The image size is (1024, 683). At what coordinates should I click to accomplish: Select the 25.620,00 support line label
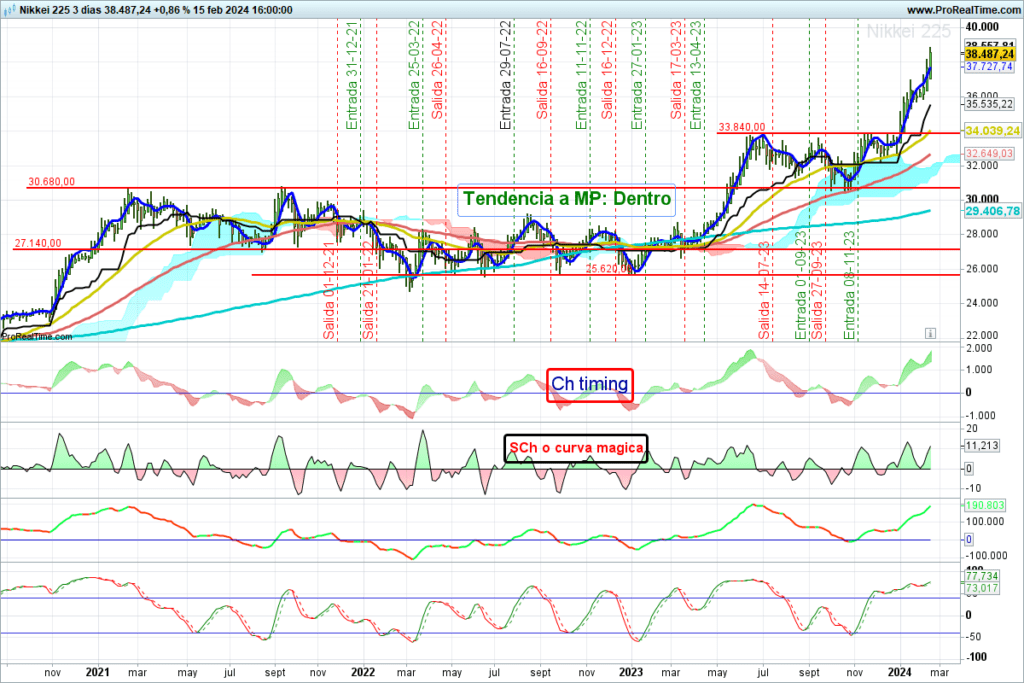(x=609, y=268)
